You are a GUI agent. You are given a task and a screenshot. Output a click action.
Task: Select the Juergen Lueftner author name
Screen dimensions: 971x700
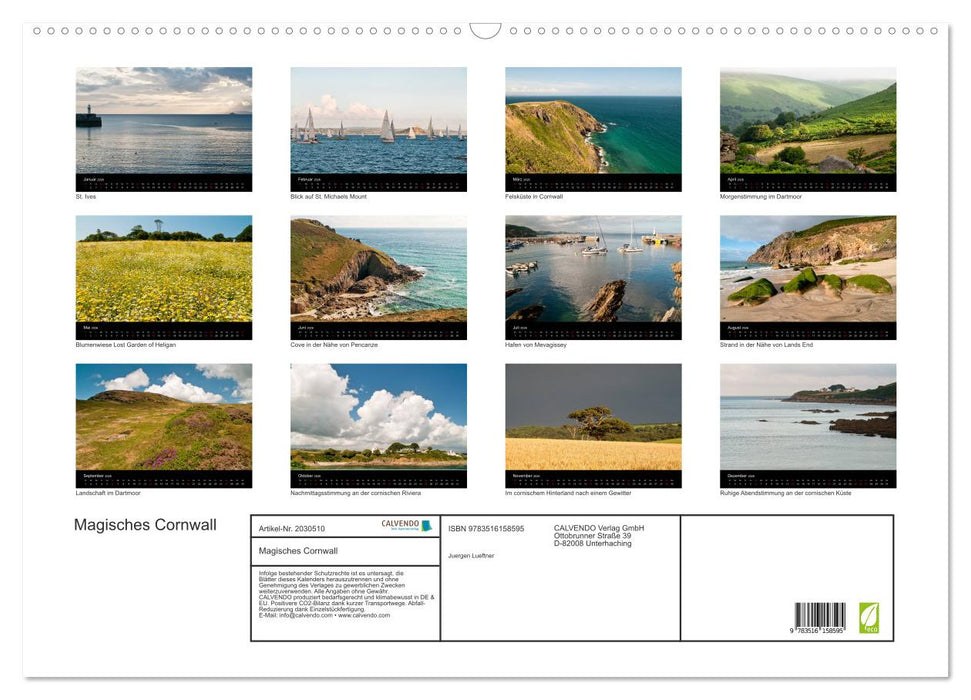[471, 553]
